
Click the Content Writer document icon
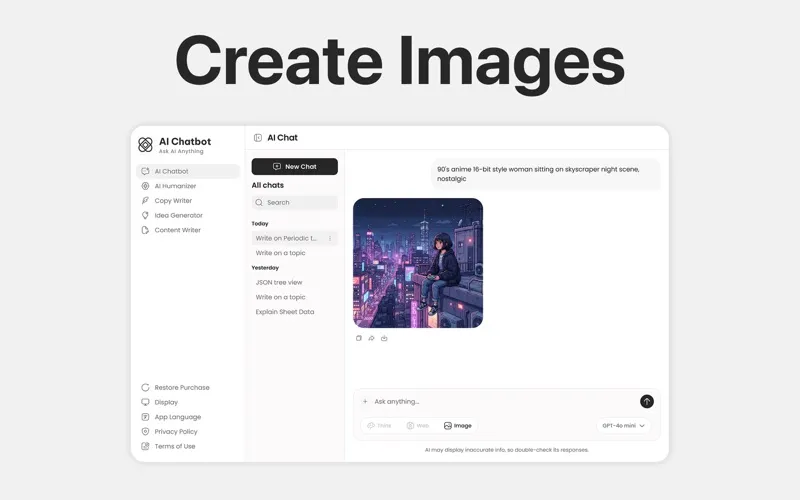click(x=145, y=230)
